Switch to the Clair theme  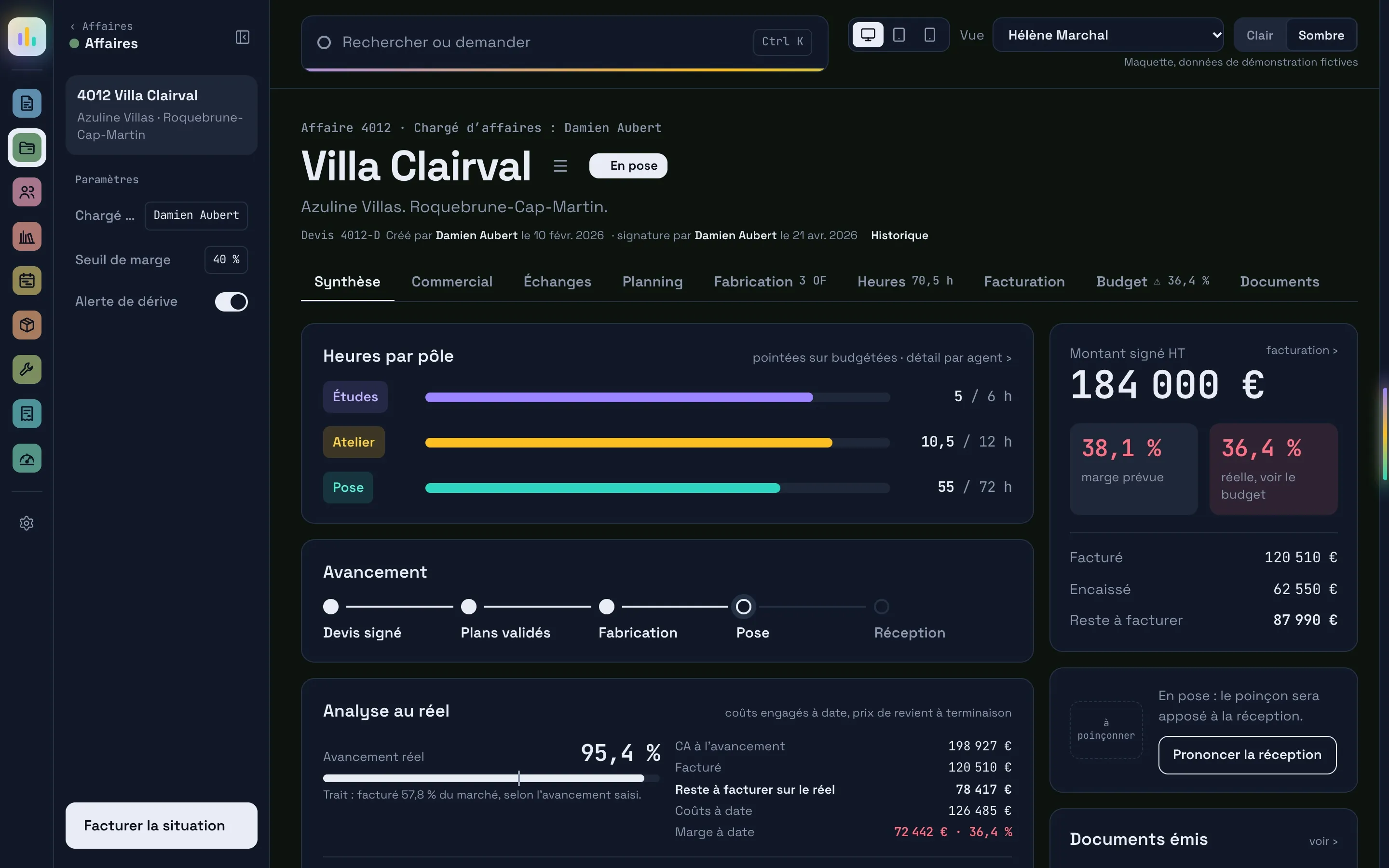(1259, 35)
